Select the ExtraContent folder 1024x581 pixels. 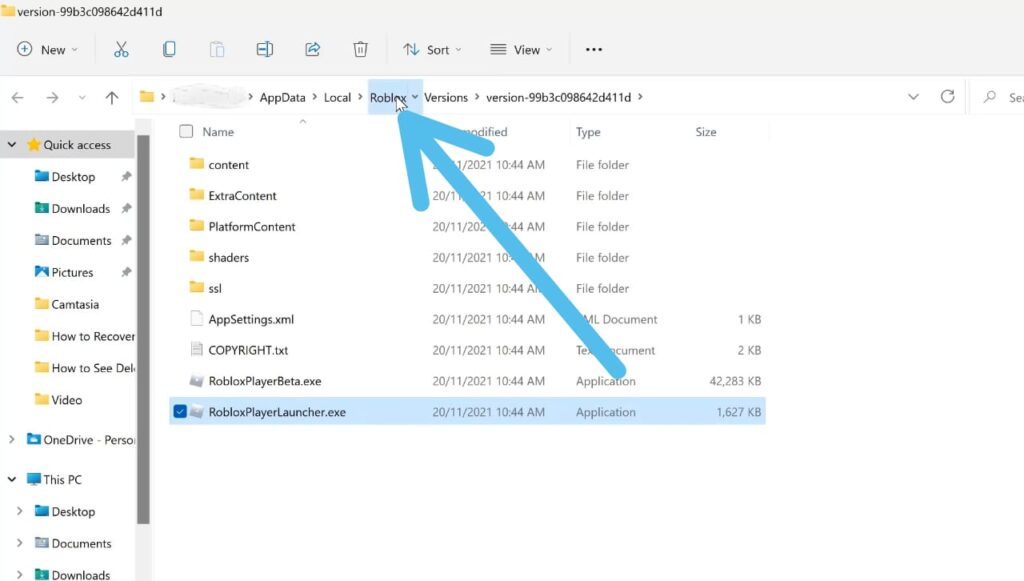(x=242, y=195)
